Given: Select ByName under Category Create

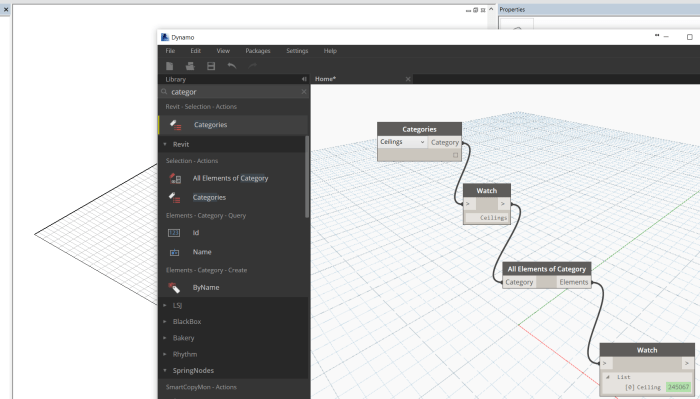Looking at the screenshot, I should [x=206, y=287].
